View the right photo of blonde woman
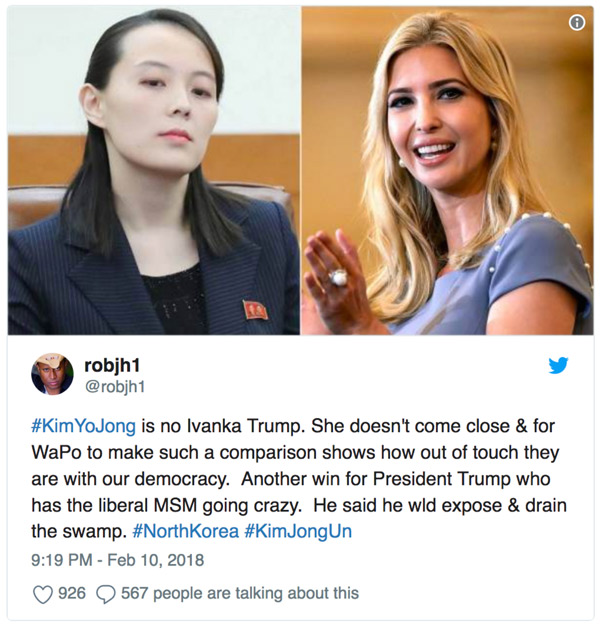 [x=447, y=171]
